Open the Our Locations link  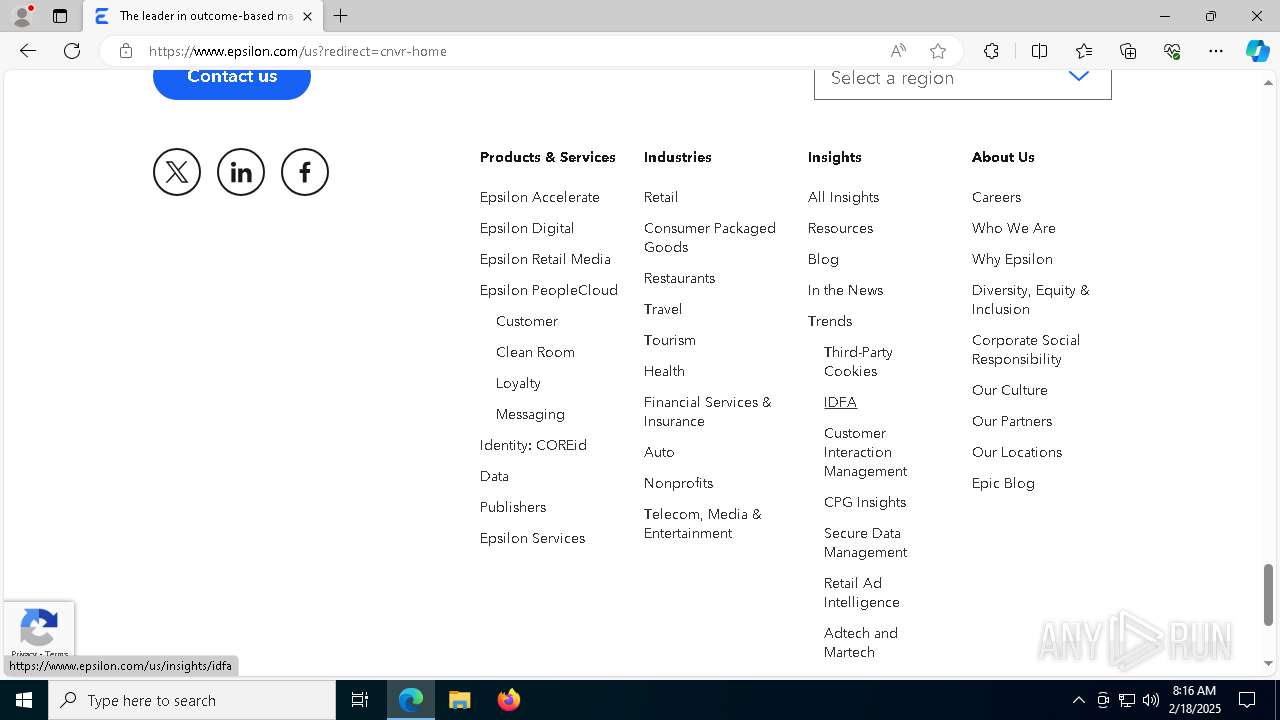tap(1017, 452)
